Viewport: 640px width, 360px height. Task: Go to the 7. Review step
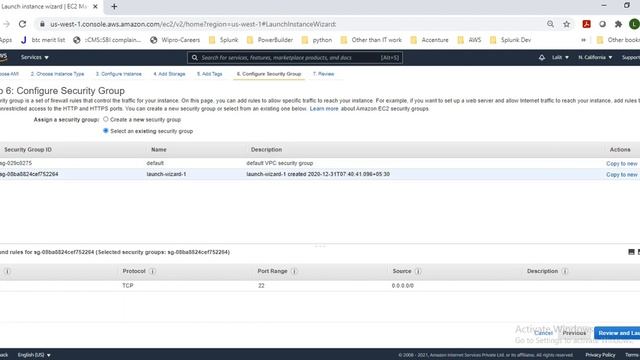pos(324,74)
